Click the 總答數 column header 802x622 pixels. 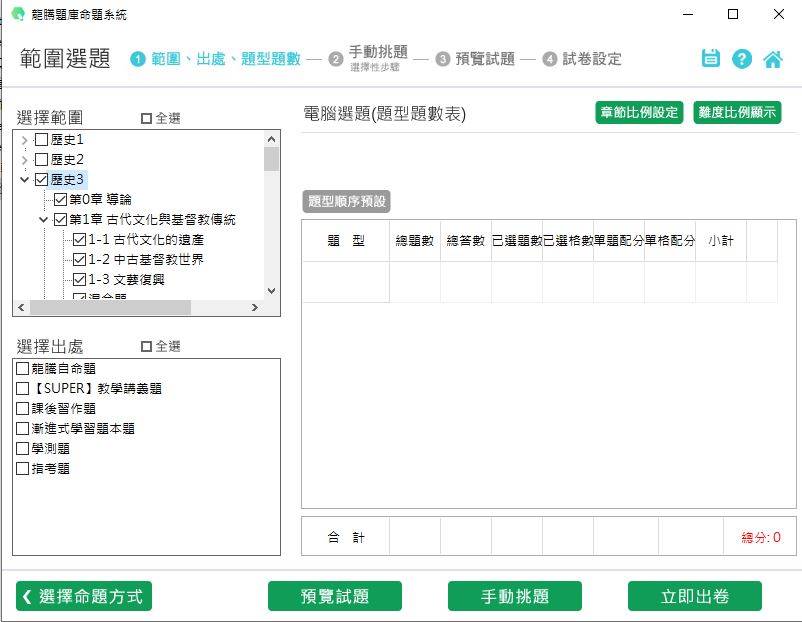pos(465,241)
